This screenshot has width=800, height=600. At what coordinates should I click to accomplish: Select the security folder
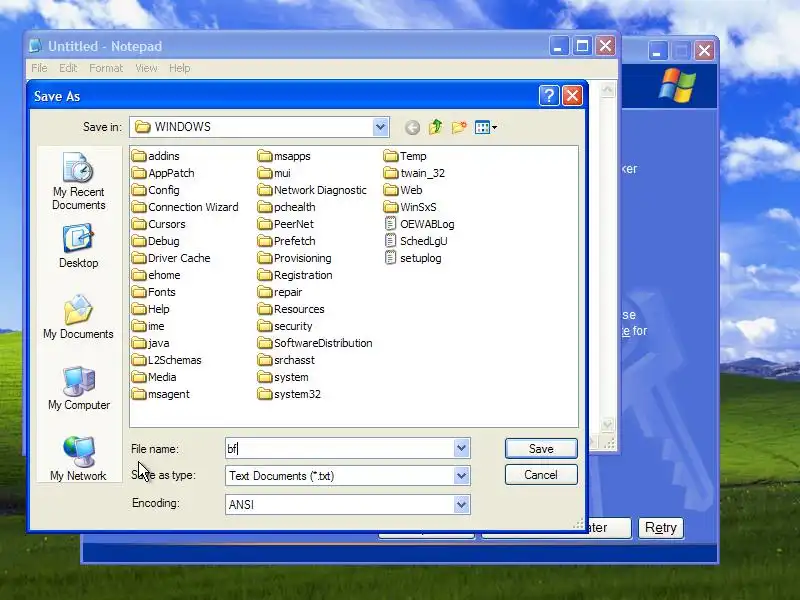click(285, 326)
